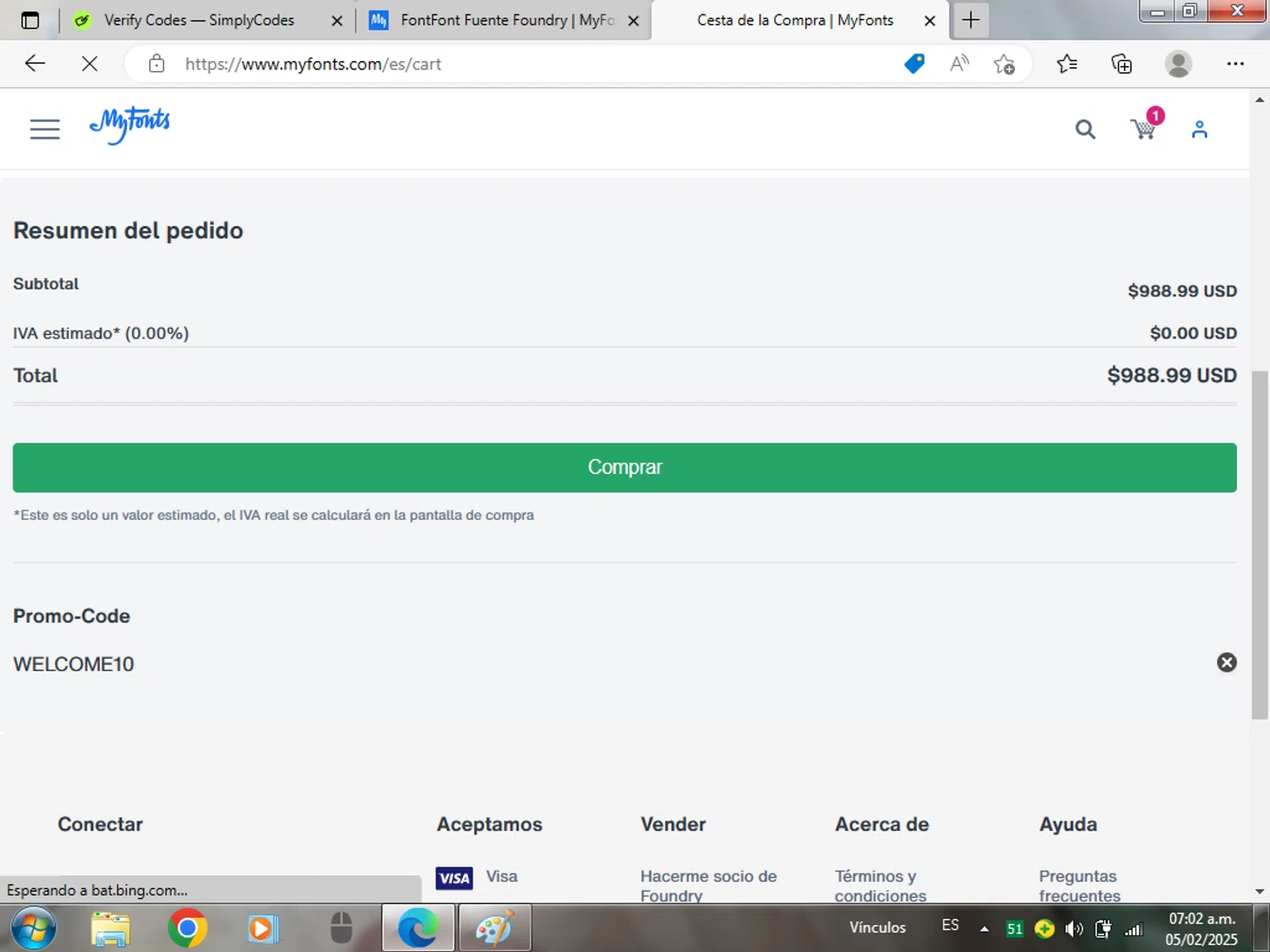Open the user account icon
Image resolution: width=1270 pixels, height=952 pixels.
[1199, 129]
